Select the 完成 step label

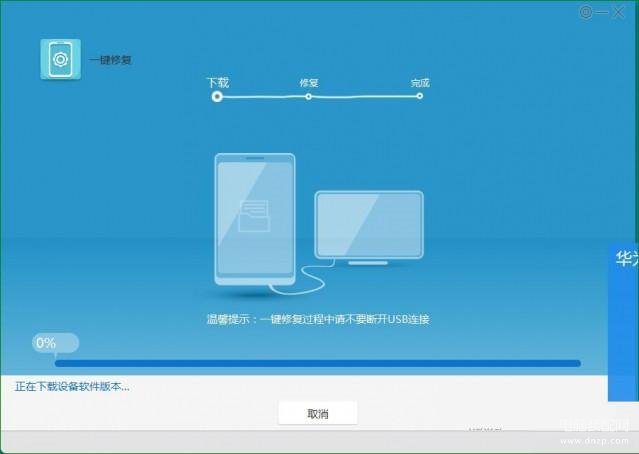click(x=419, y=82)
